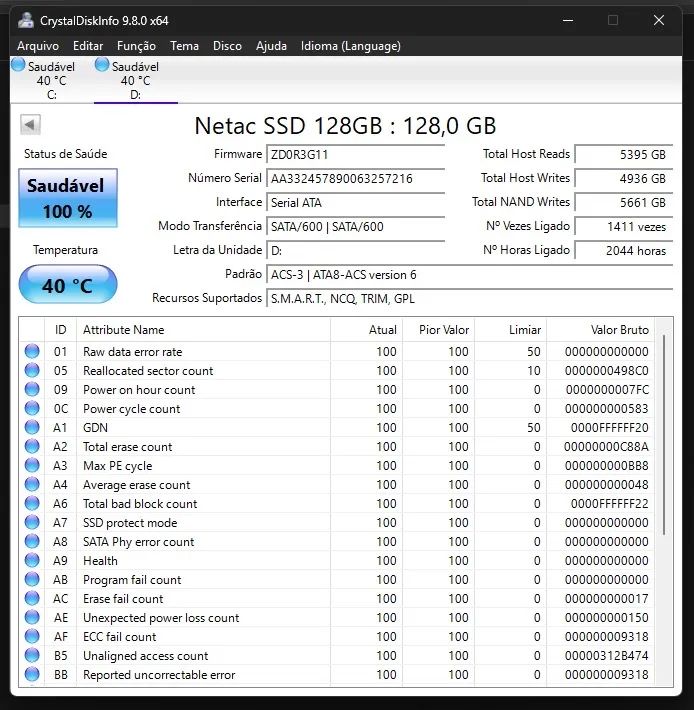Click the attribute list vertical scrollbar

pyautogui.click(x=664, y=435)
